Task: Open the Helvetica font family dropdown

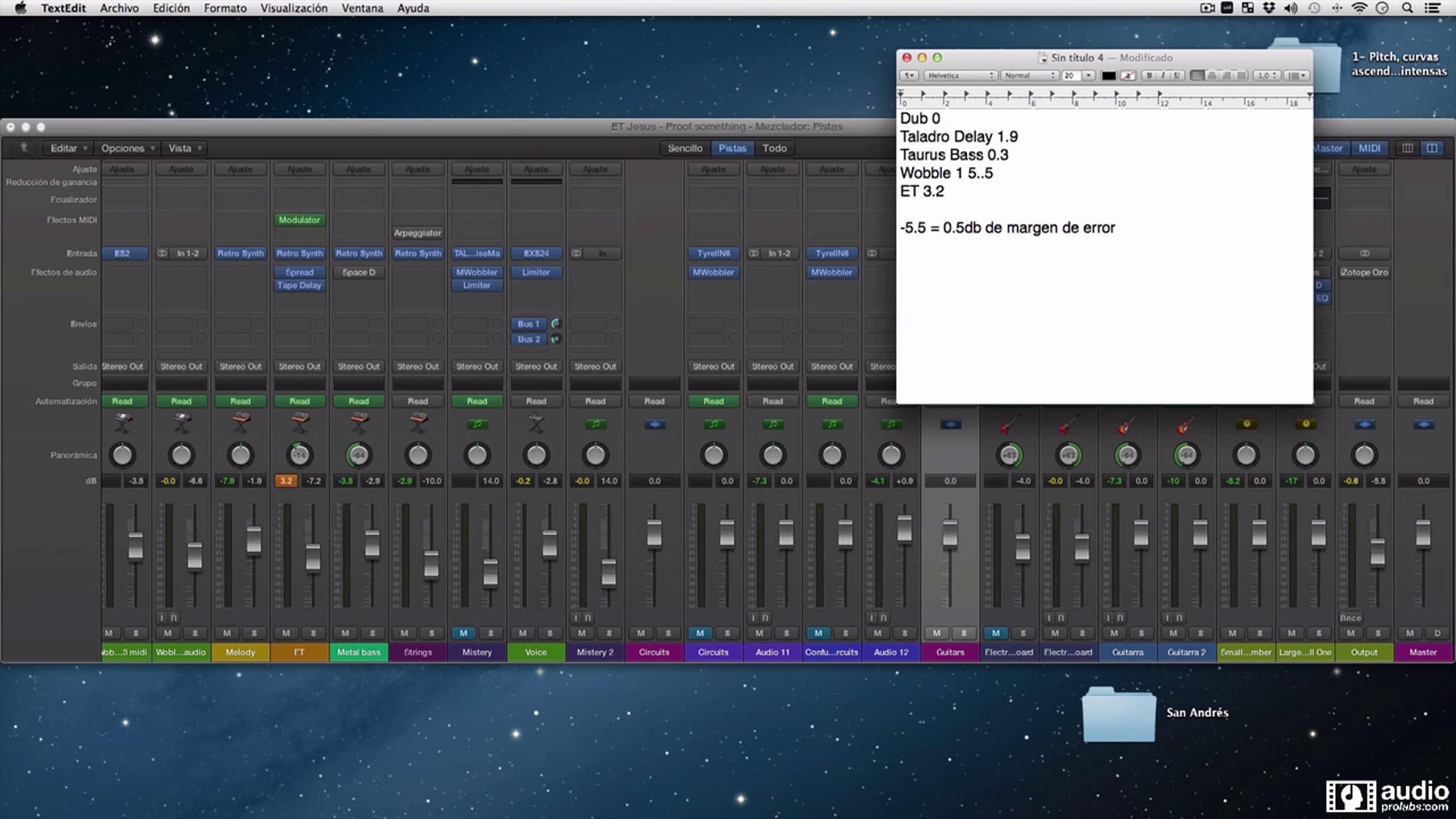Action: [x=960, y=75]
